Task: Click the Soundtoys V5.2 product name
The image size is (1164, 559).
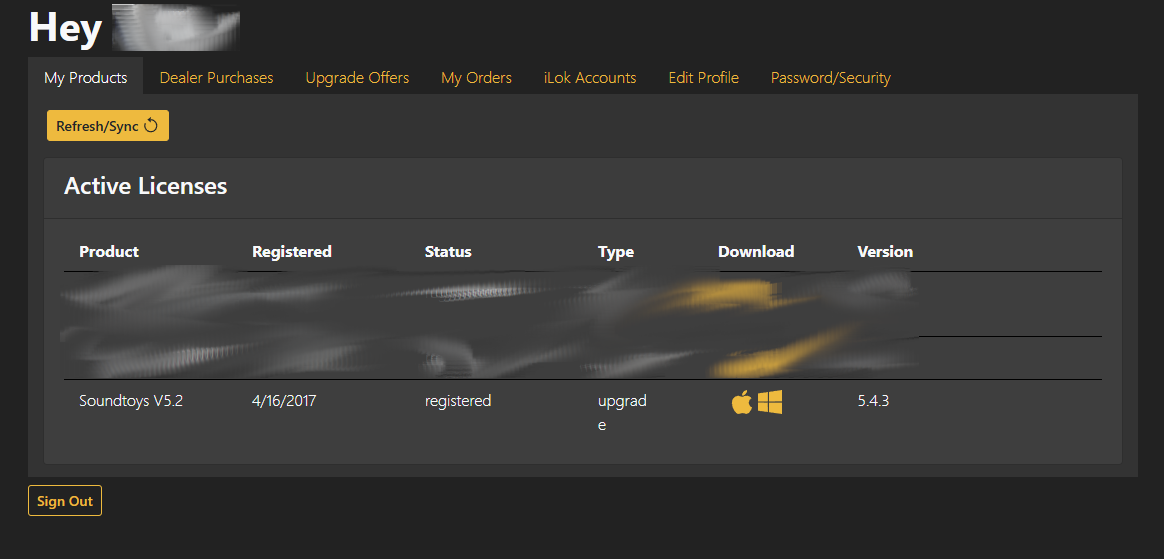Action: 131,401
